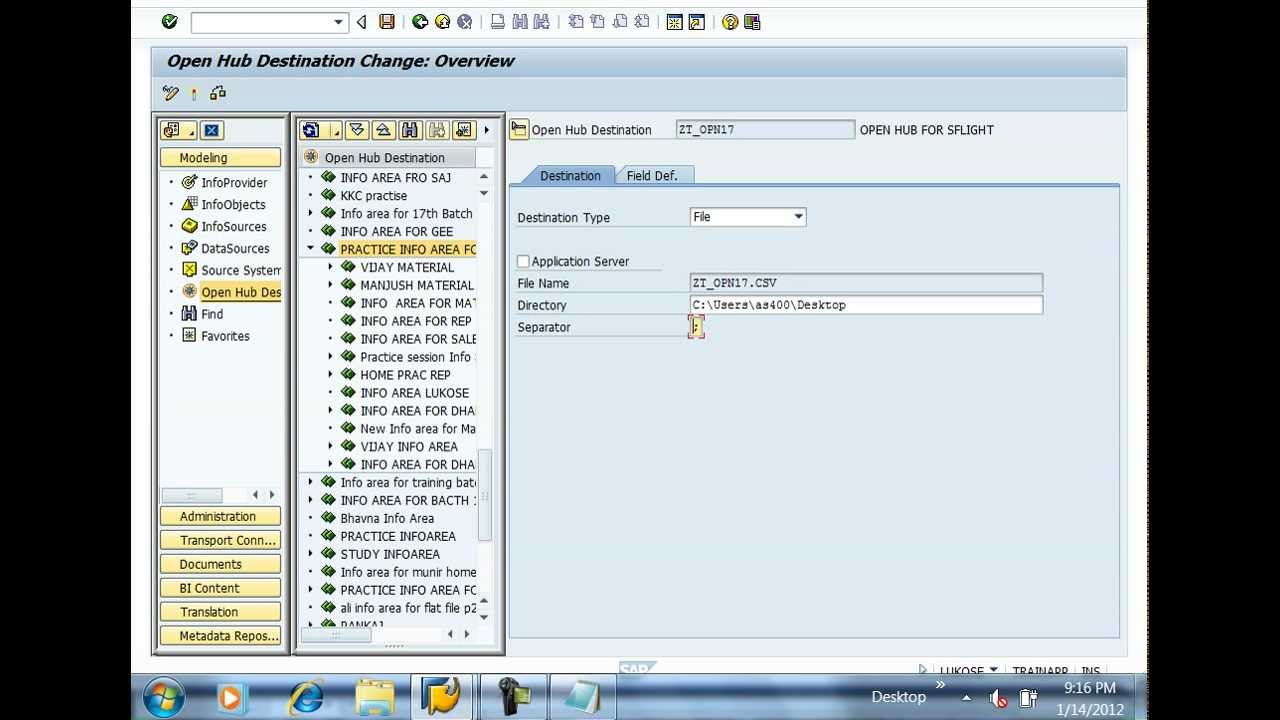Screen dimensions: 1280x720
Task: Open the Destination Type dropdown
Action: point(798,216)
